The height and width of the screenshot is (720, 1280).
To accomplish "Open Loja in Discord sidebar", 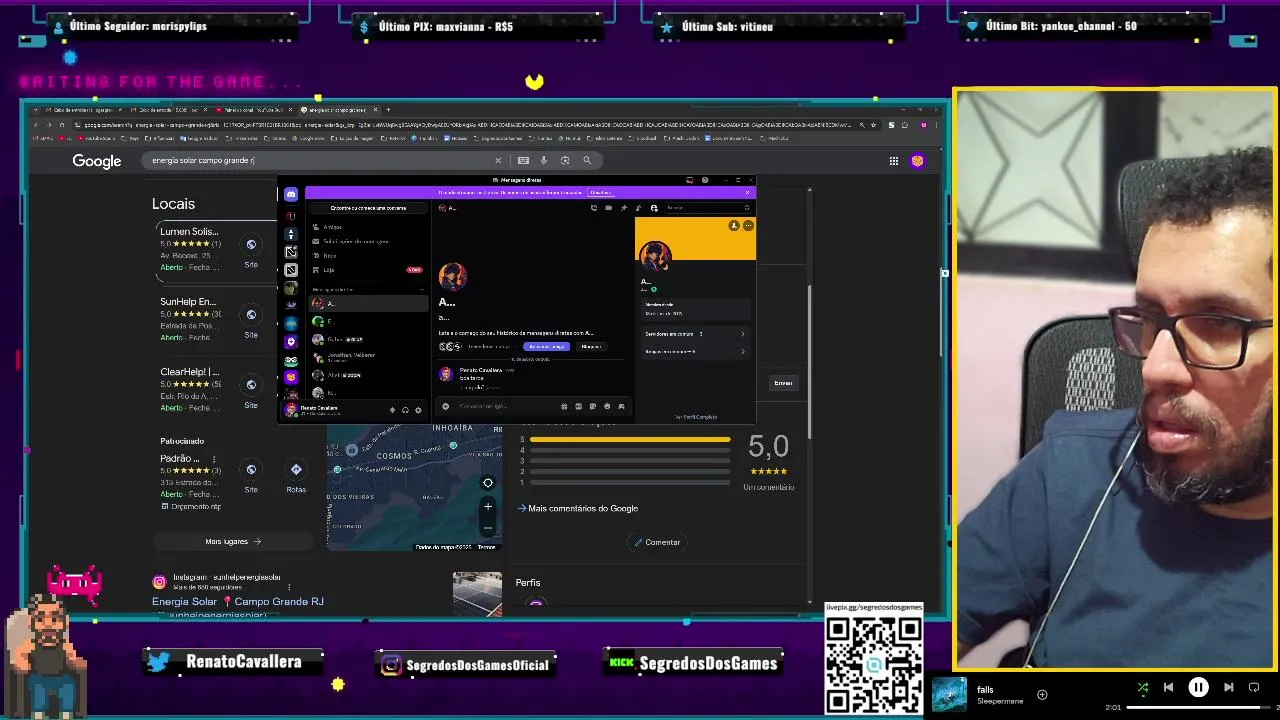I will pos(368,270).
